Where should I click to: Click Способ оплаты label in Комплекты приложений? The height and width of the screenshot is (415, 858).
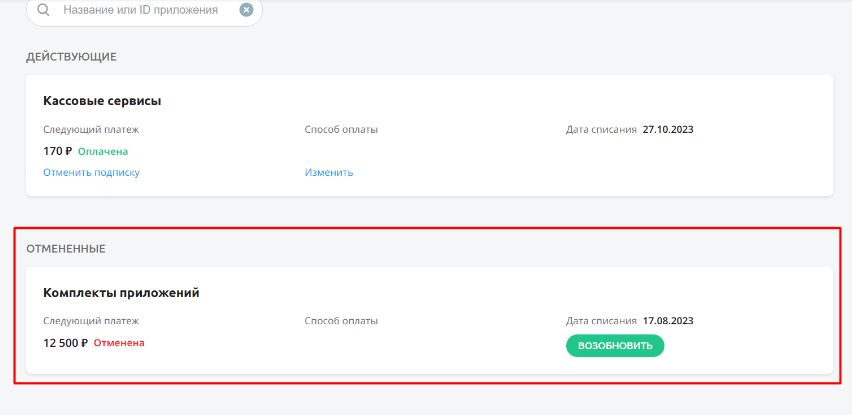pos(341,321)
